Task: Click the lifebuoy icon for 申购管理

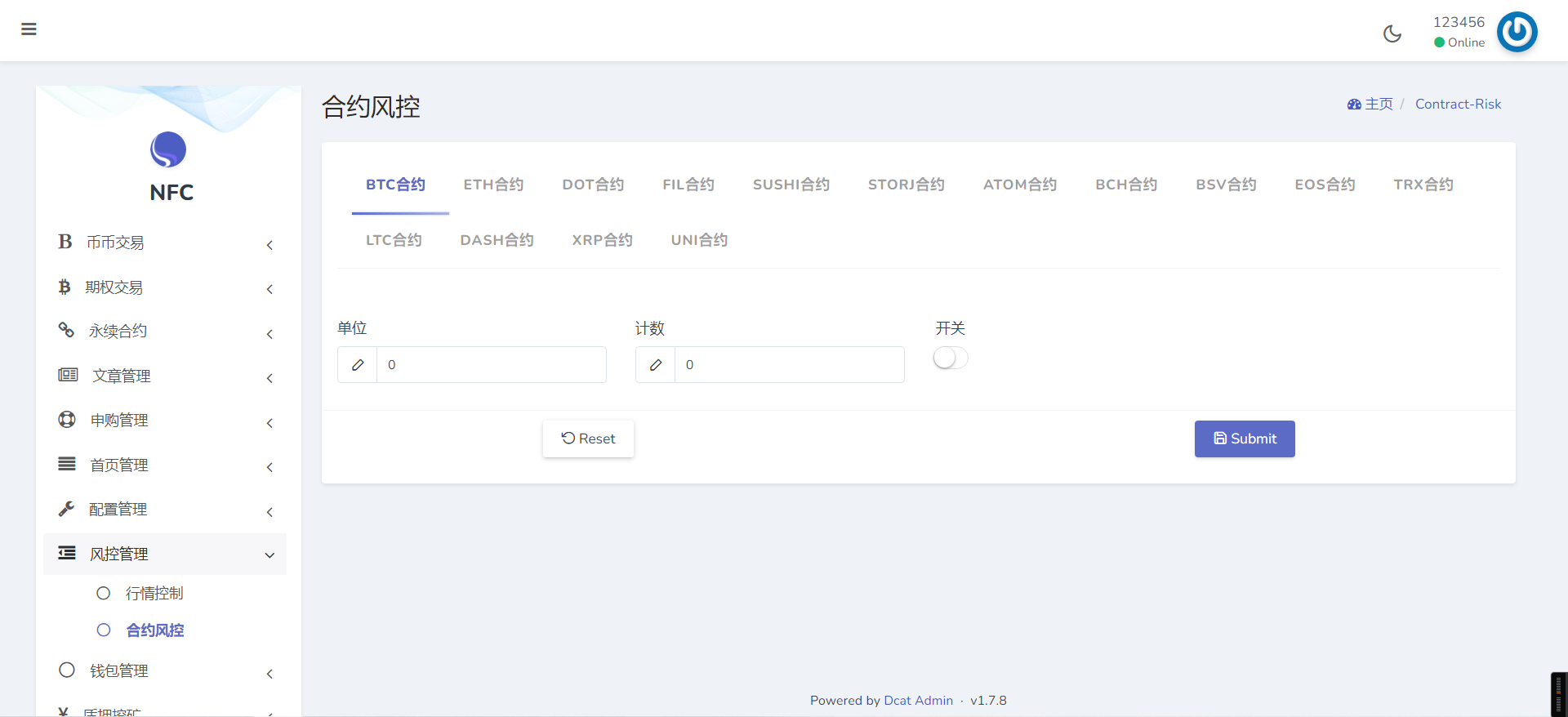Action: pyautogui.click(x=67, y=420)
